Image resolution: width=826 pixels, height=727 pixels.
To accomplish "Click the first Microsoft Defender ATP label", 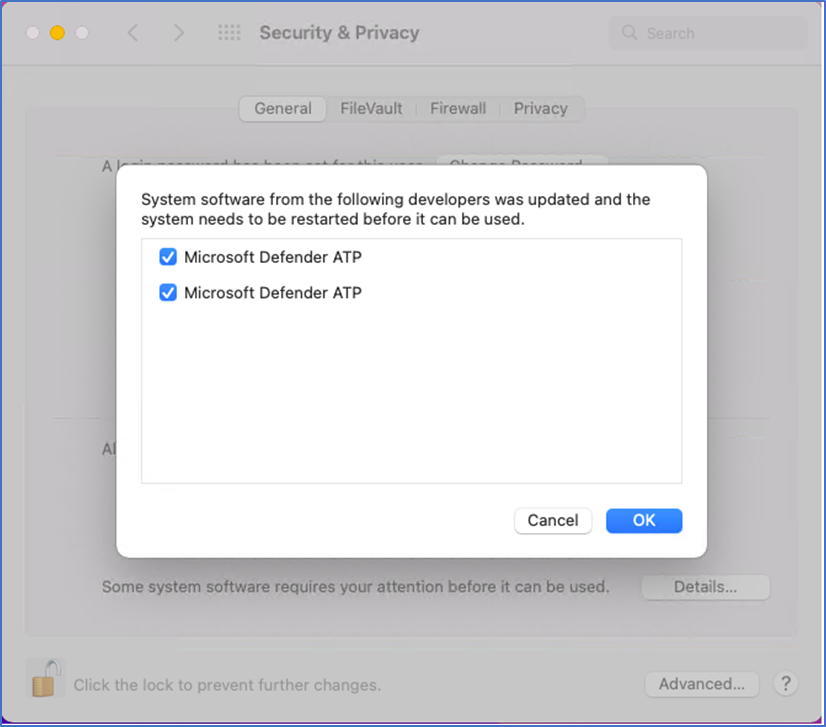I will click(x=273, y=257).
